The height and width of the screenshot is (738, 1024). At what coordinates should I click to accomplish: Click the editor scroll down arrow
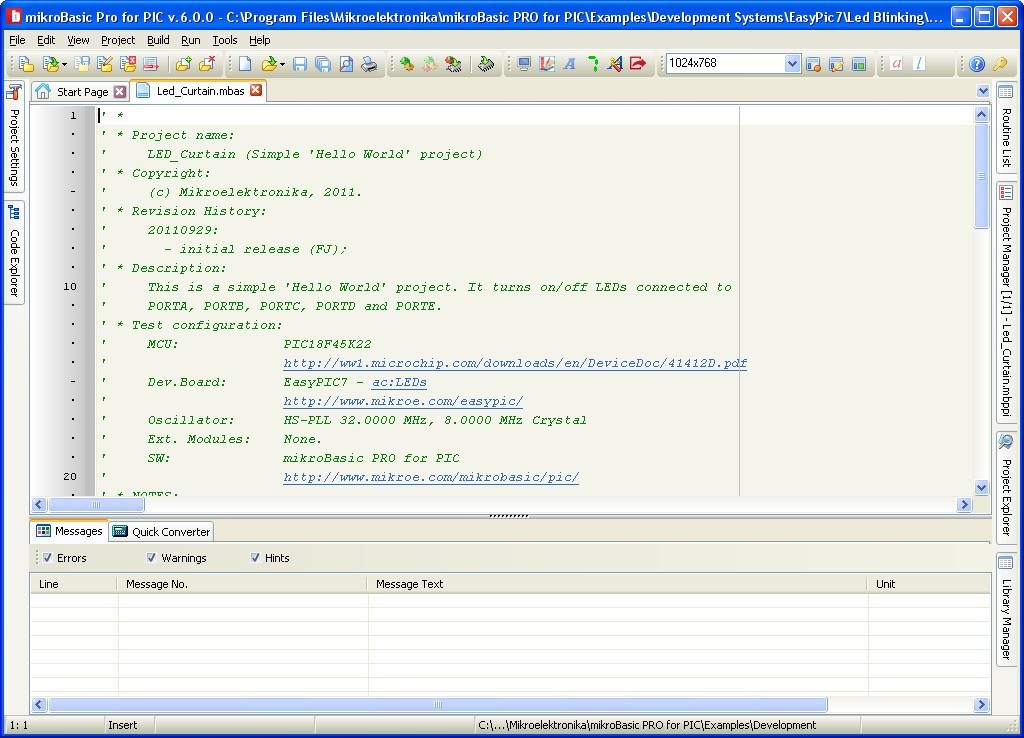(982, 487)
